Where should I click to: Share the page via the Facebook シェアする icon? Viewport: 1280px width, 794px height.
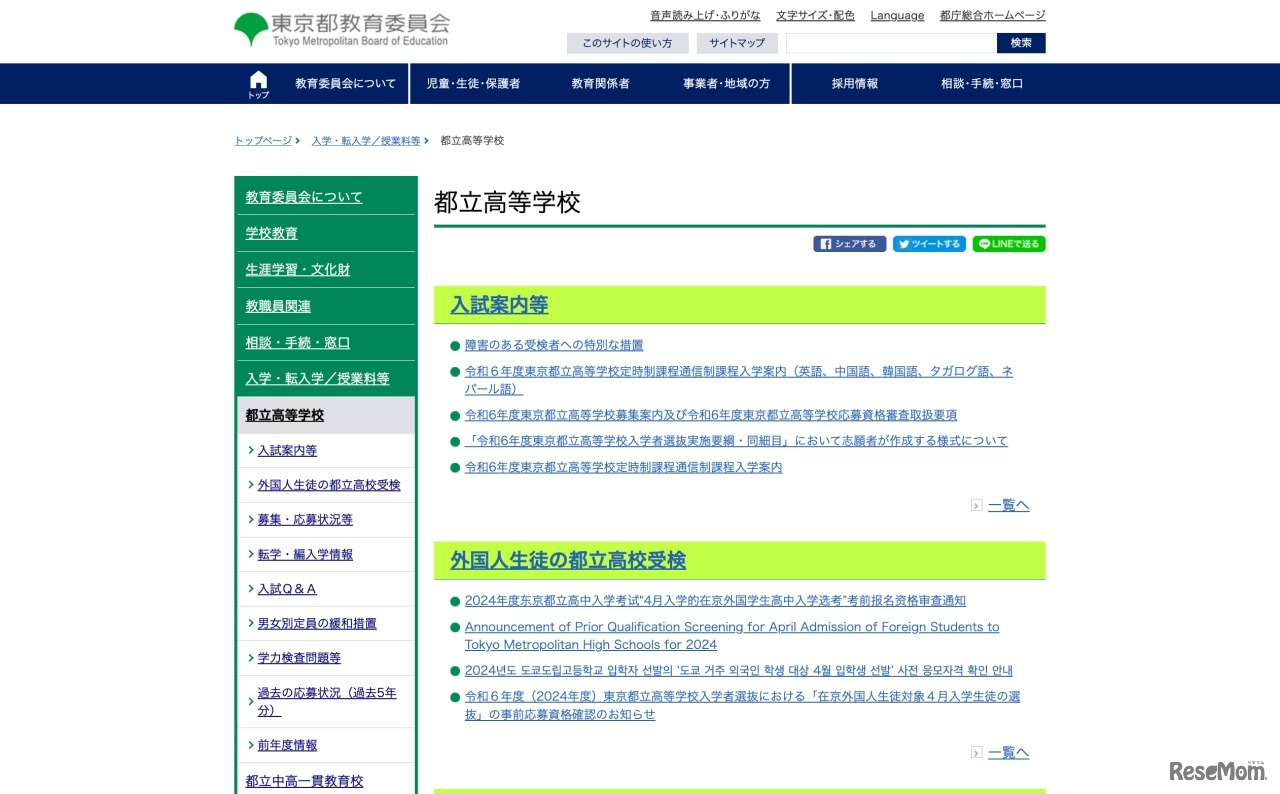(848, 243)
